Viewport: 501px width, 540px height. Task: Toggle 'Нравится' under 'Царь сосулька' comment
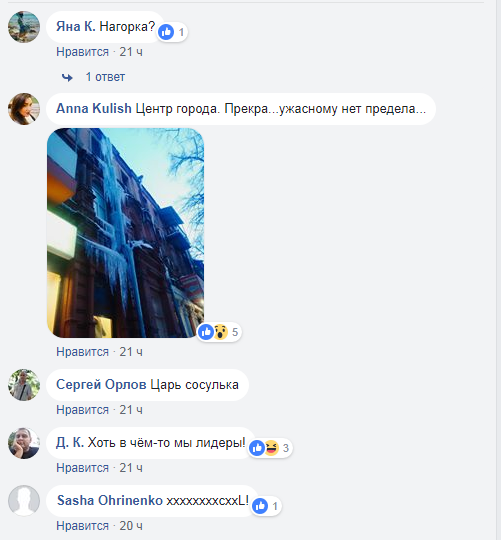(82, 410)
